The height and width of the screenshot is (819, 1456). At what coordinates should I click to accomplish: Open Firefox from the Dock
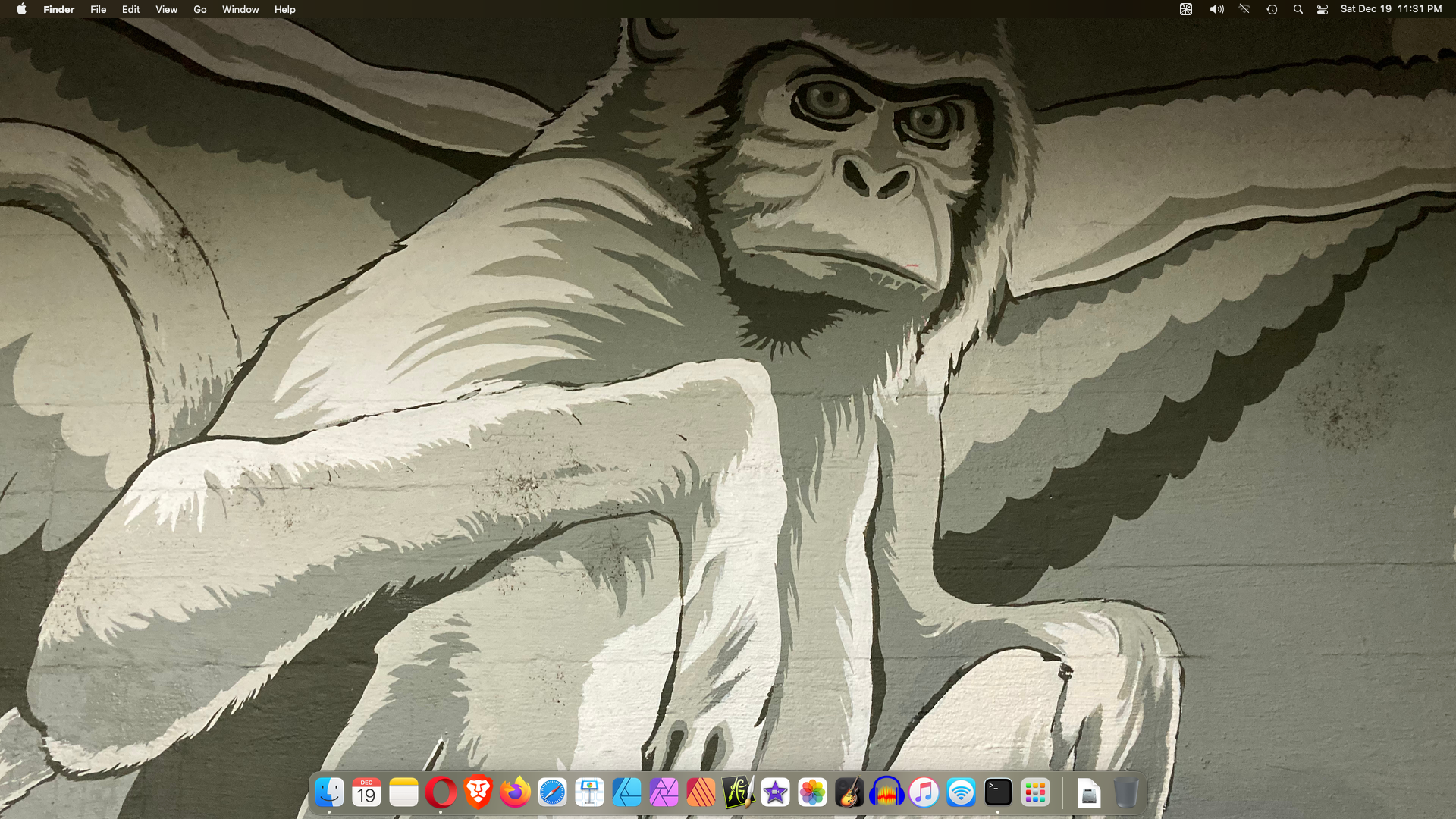(x=515, y=793)
